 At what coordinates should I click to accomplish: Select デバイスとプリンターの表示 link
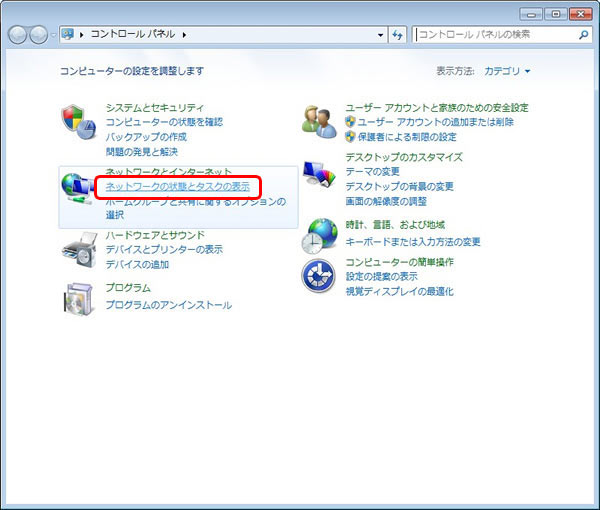pos(164,249)
